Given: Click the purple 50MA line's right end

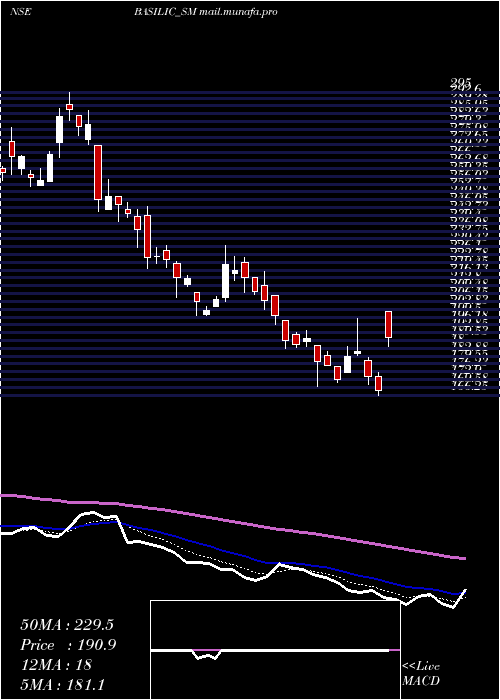Looking at the screenshot, I should pyautogui.click(x=463, y=558).
